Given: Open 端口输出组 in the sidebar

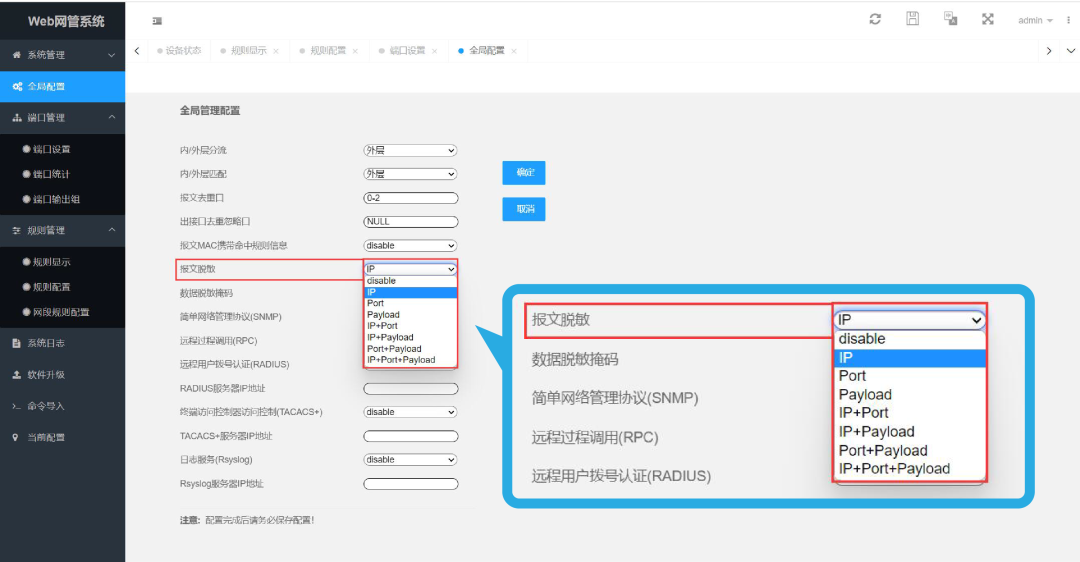Looking at the screenshot, I should [56, 199].
